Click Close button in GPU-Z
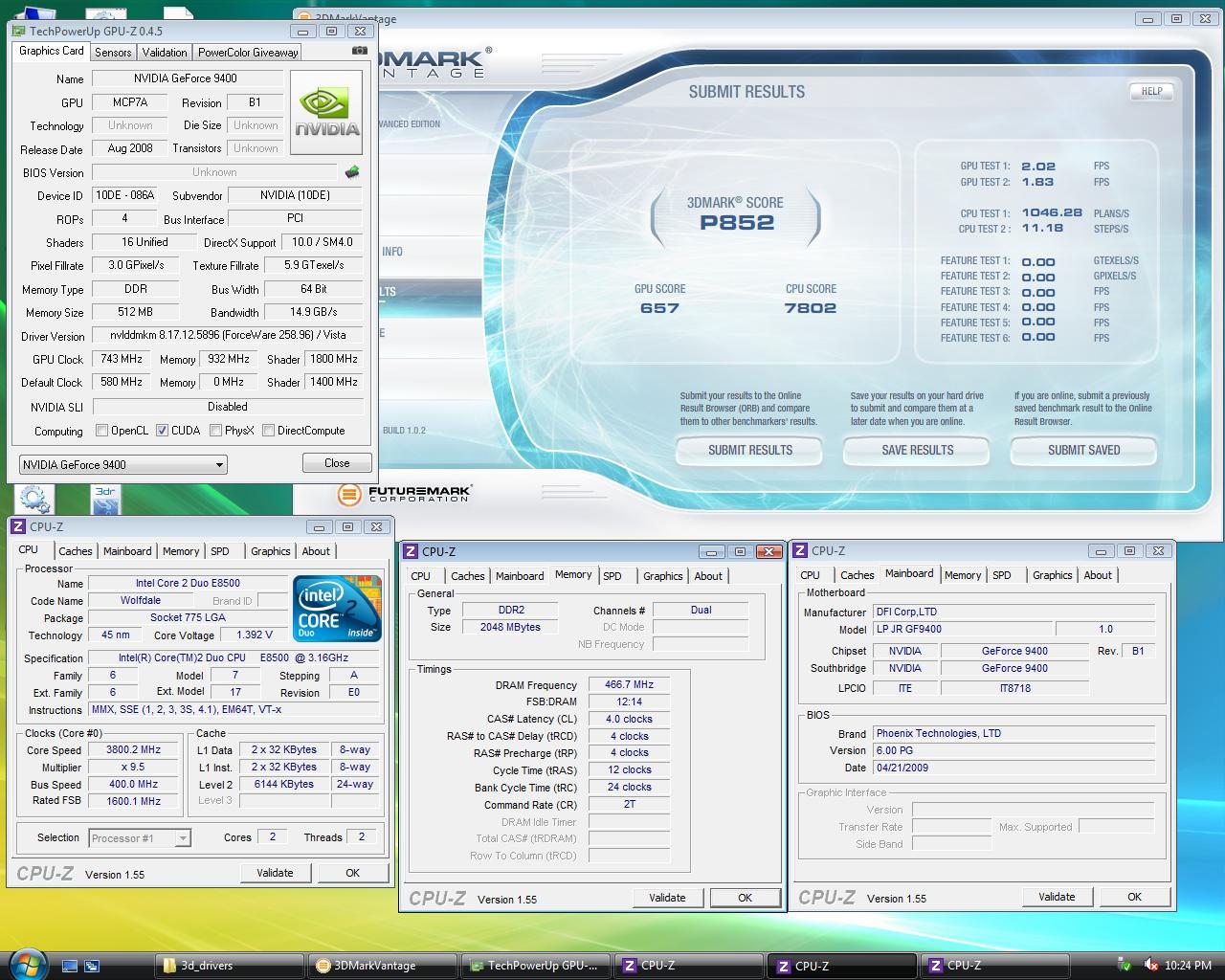The height and width of the screenshot is (980, 1225). [x=337, y=463]
